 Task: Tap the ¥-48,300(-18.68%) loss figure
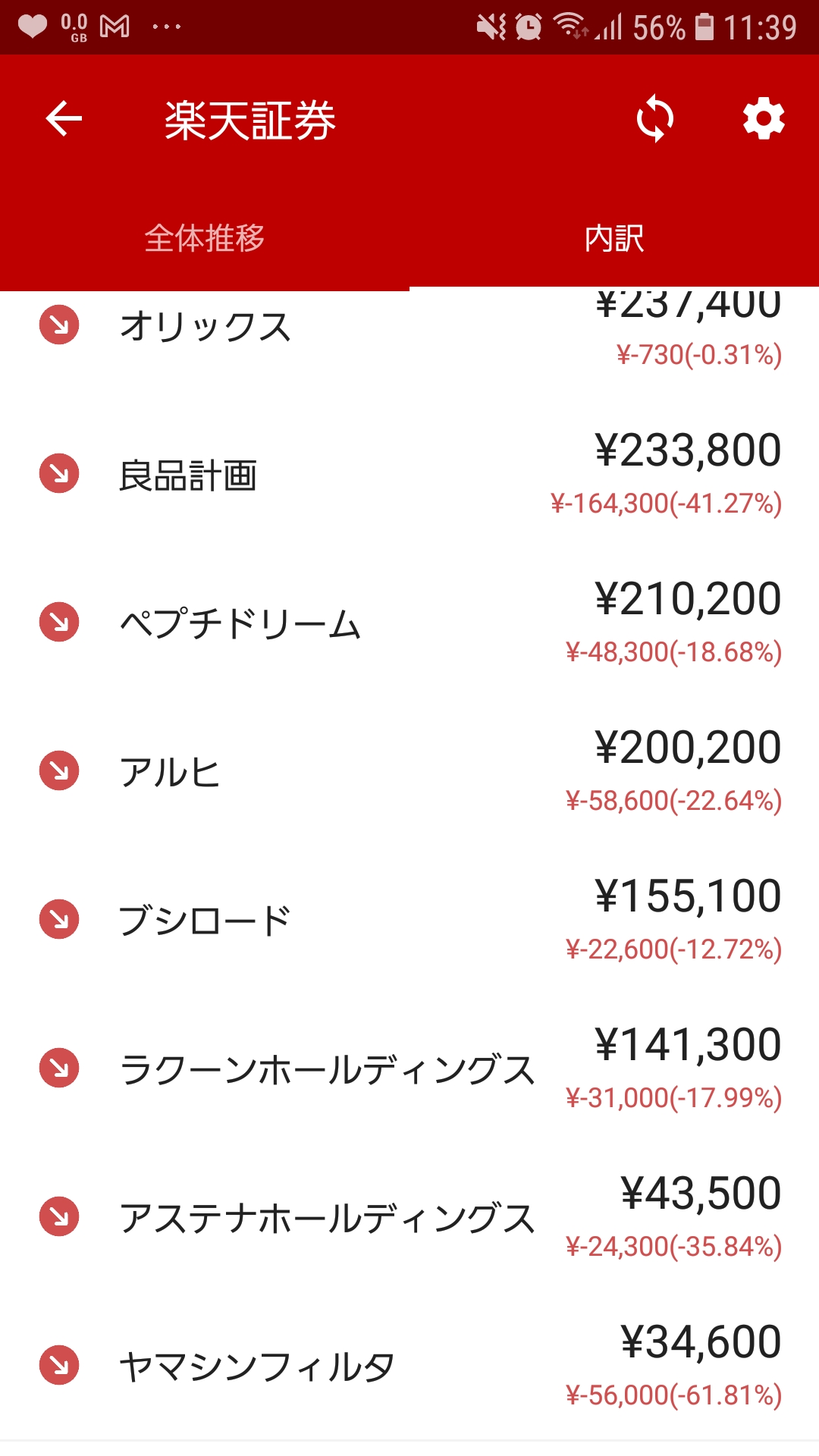coord(673,652)
